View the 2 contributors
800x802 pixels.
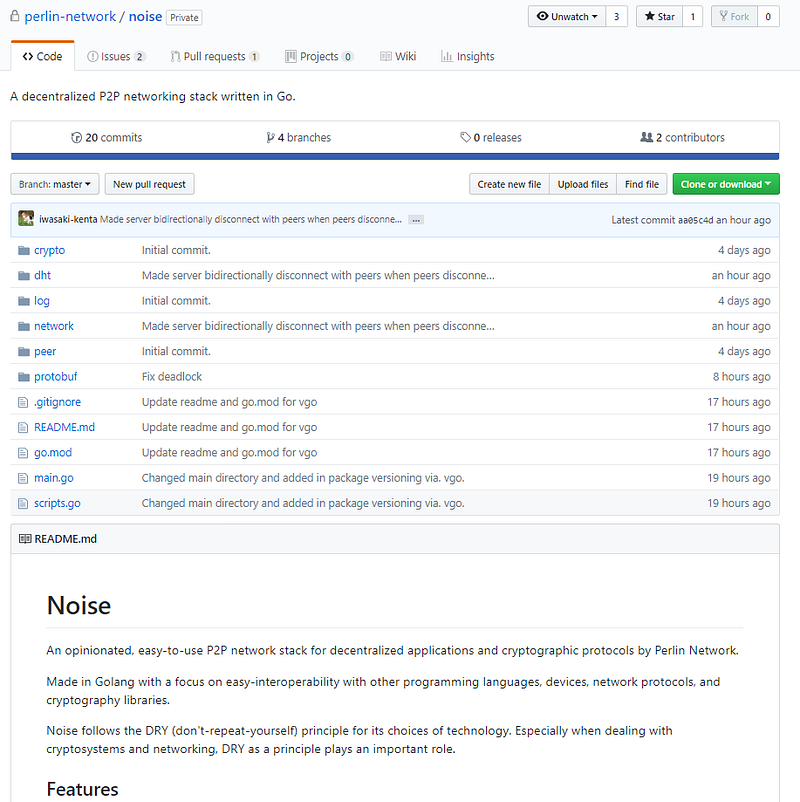coord(682,138)
